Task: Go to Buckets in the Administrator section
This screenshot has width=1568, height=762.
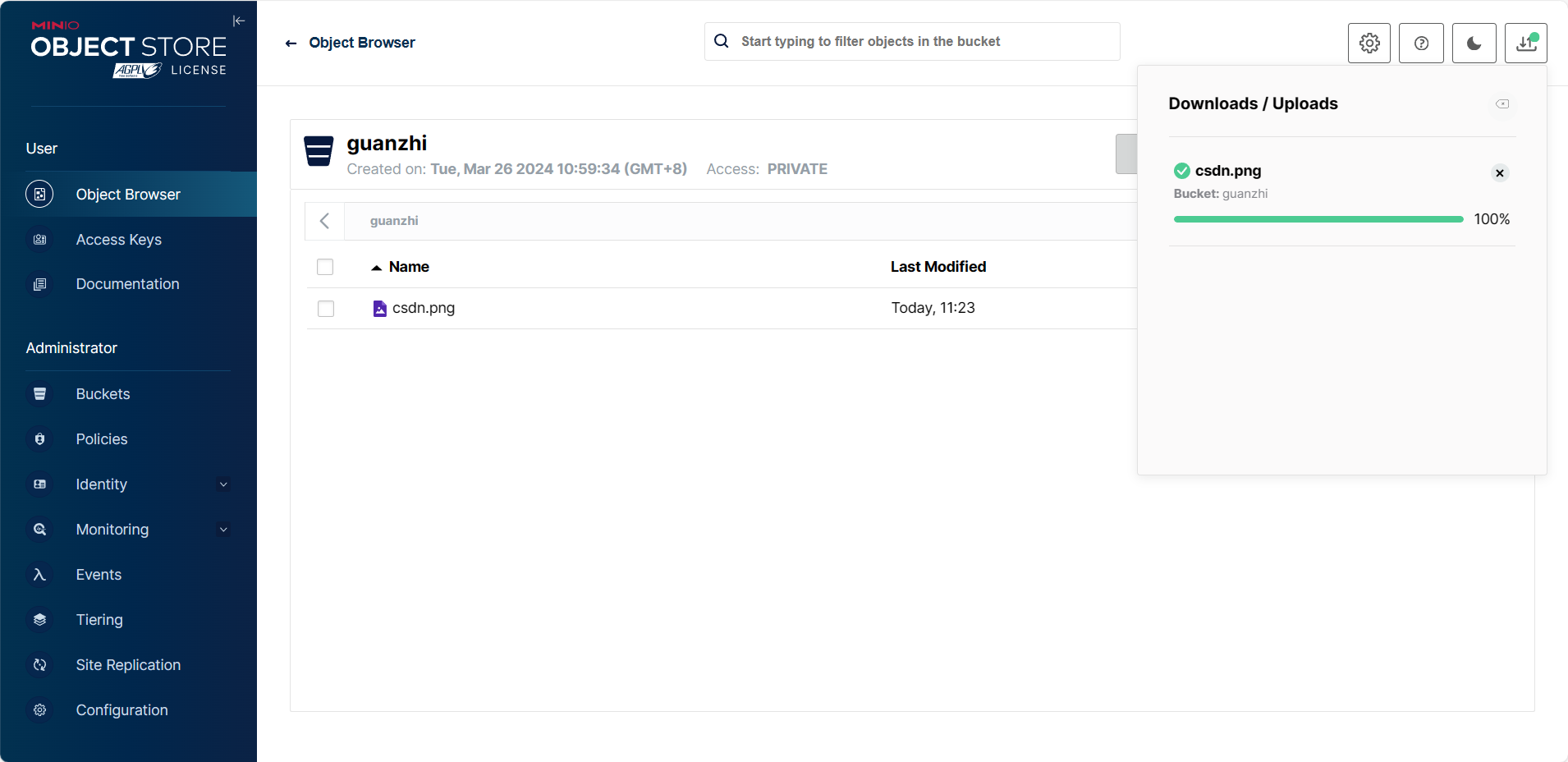Action: (103, 394)
